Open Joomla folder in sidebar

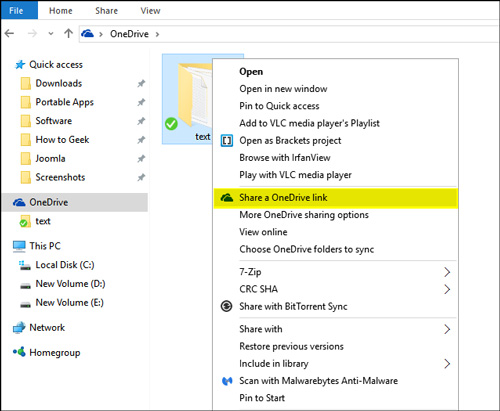tap(50, 158)
